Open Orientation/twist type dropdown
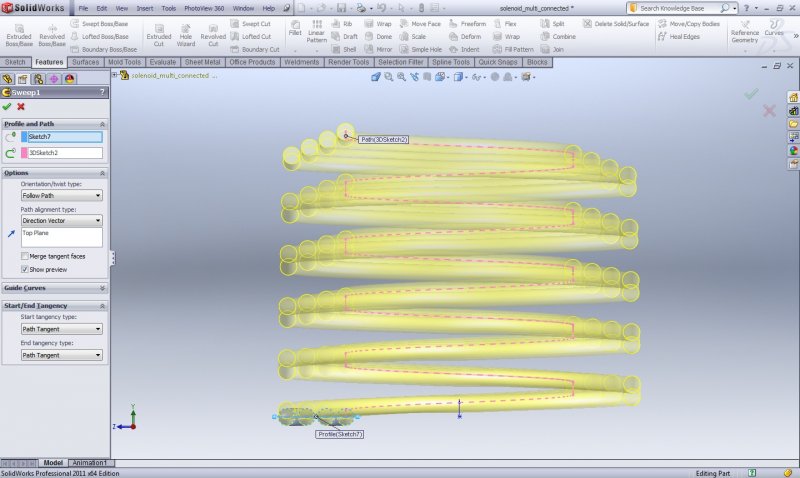The image size is (800, 478). click(61, 196)
